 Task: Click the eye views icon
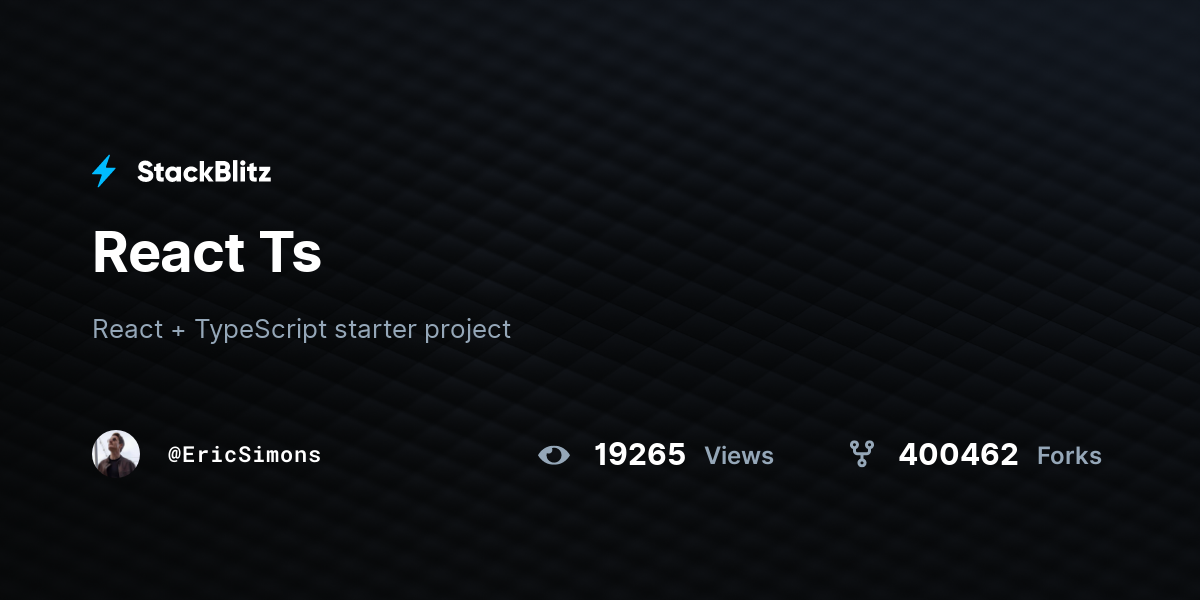pyautogui.click(x=554, y=456)
